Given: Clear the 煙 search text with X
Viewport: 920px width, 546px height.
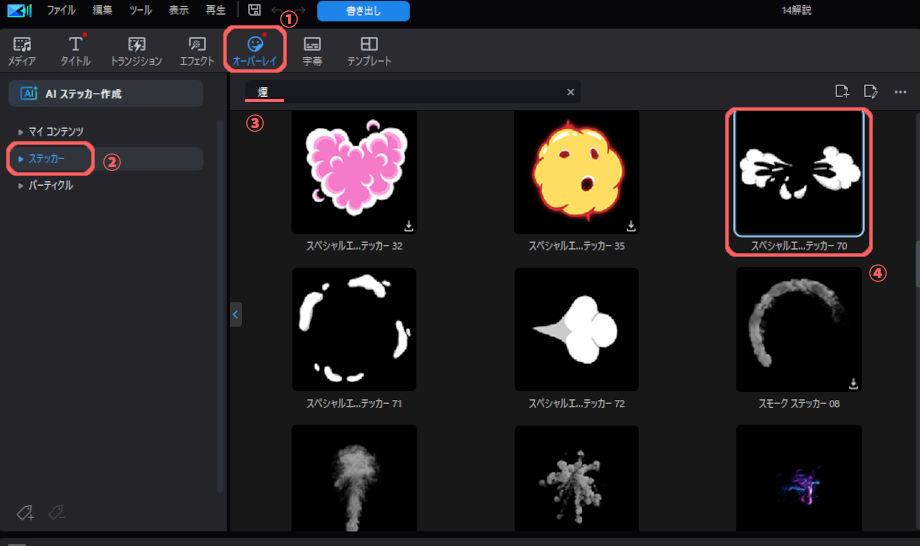Looking at the screenshot, I should point(570,92).
